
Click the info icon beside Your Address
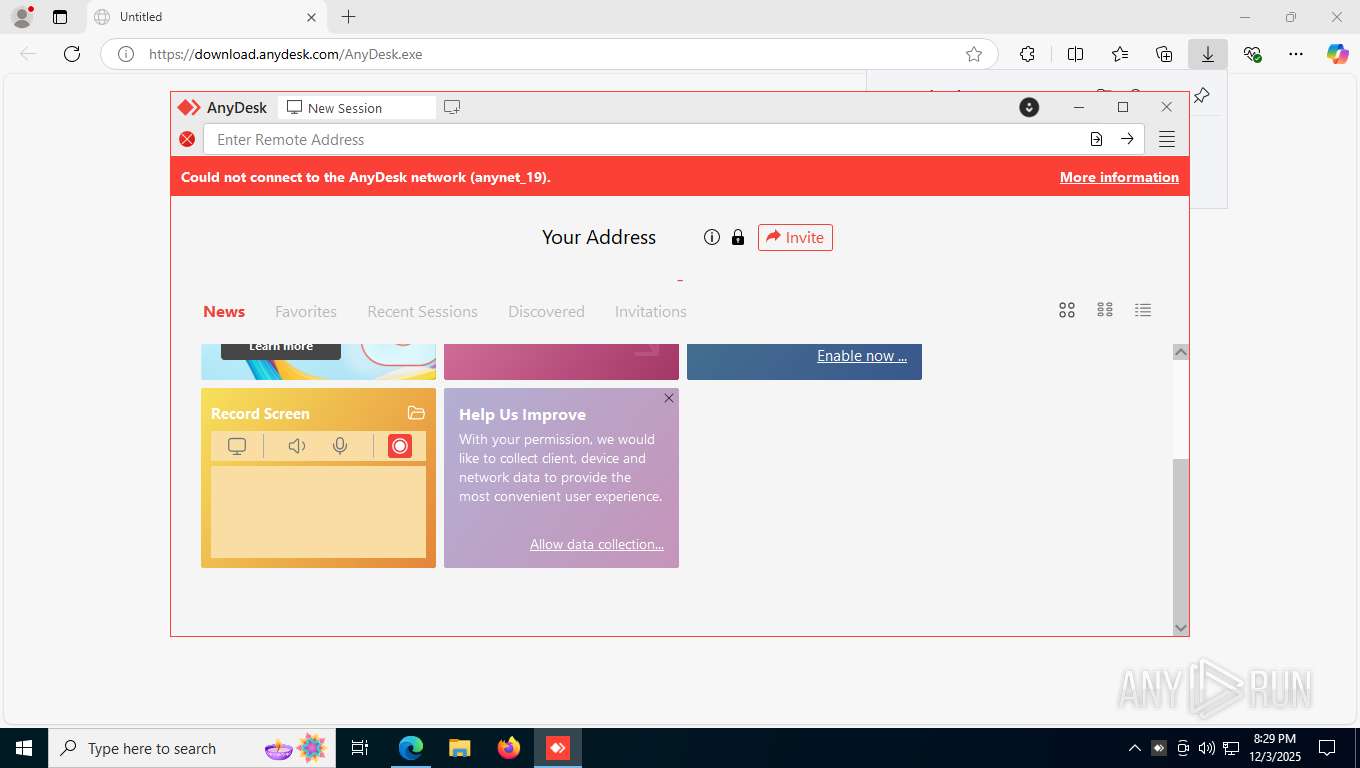pos(712,237)
